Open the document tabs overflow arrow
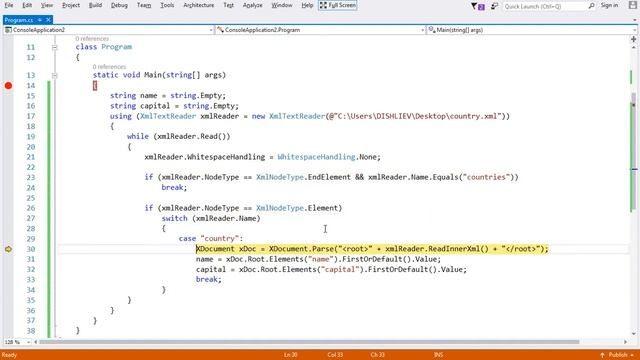 635,20
